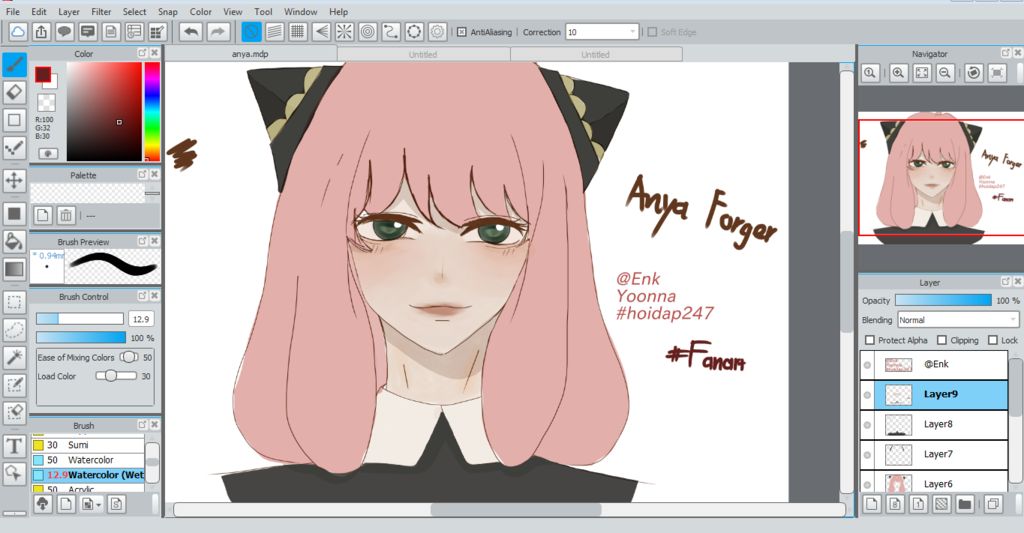This screenshot has height=533, width=1024.
Task: Click the brush size slider
Action: (80, 319)
